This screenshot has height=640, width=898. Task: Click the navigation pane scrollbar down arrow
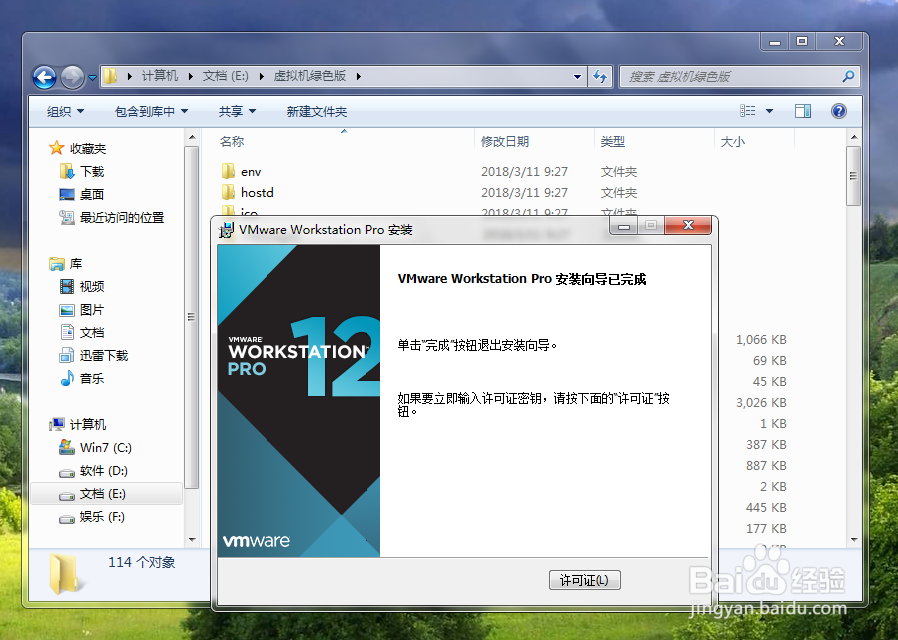click(192, 539)
